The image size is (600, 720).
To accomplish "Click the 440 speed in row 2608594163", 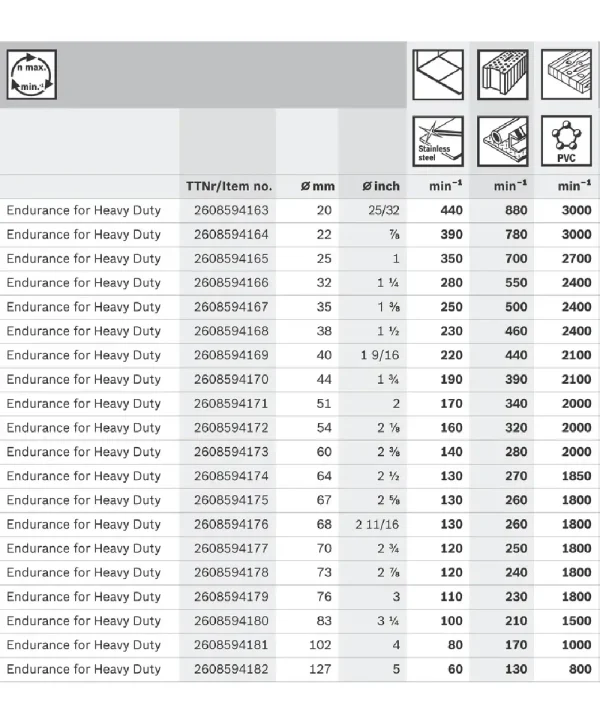I will coord(452,210).
